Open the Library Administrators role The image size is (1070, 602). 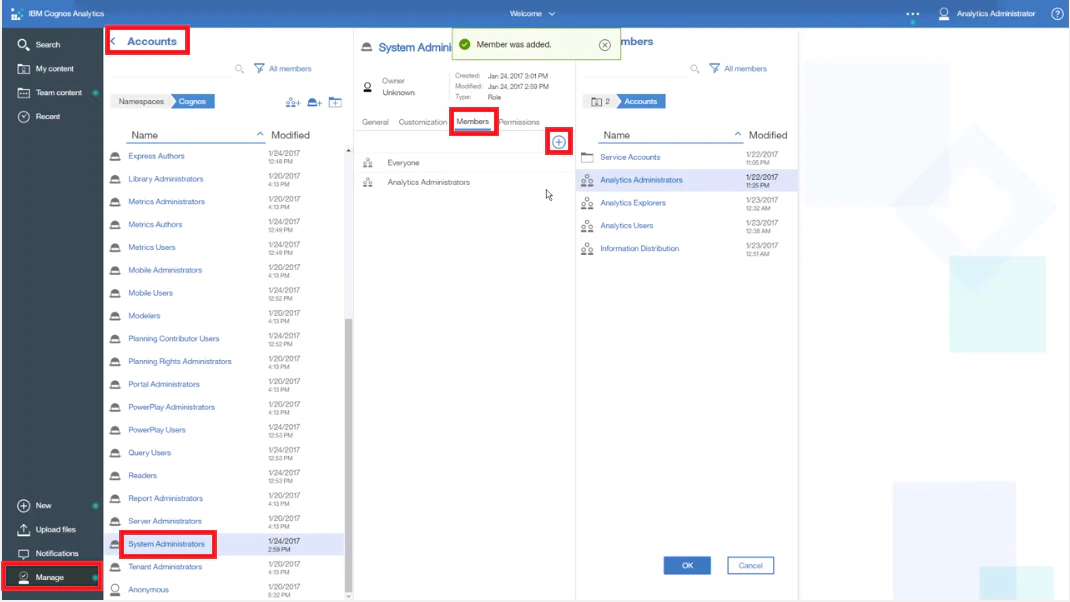click(x=166, y=179)
